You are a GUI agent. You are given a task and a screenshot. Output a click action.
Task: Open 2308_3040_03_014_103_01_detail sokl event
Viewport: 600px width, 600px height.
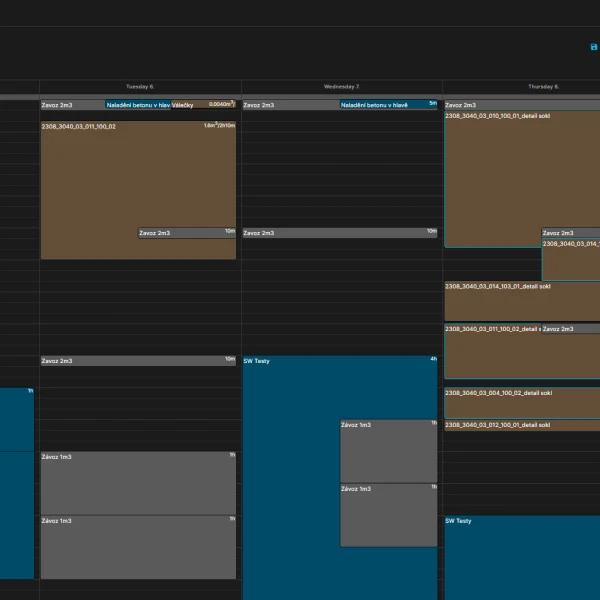click(522, 301)
